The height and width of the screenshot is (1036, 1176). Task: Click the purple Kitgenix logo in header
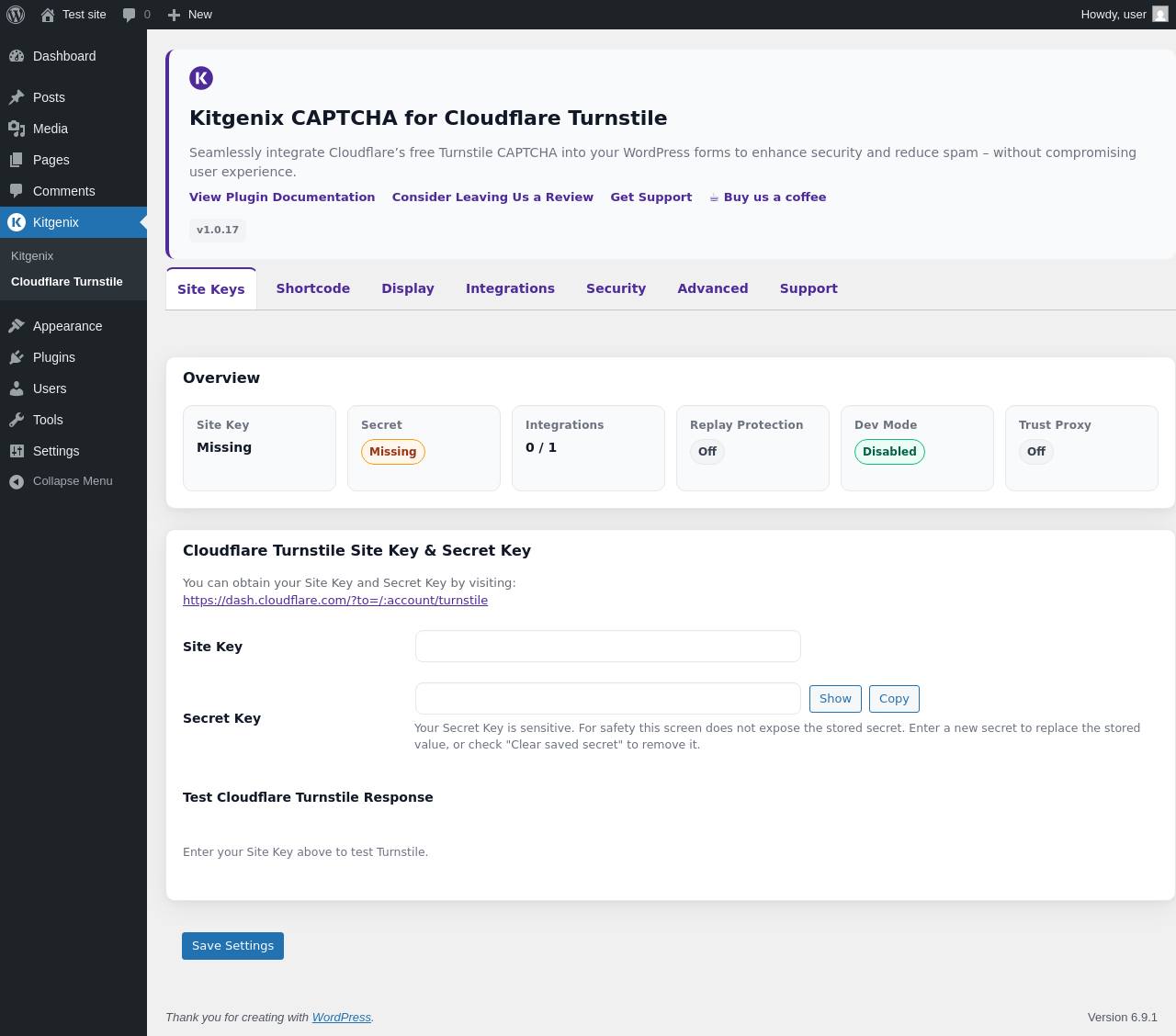201,78
